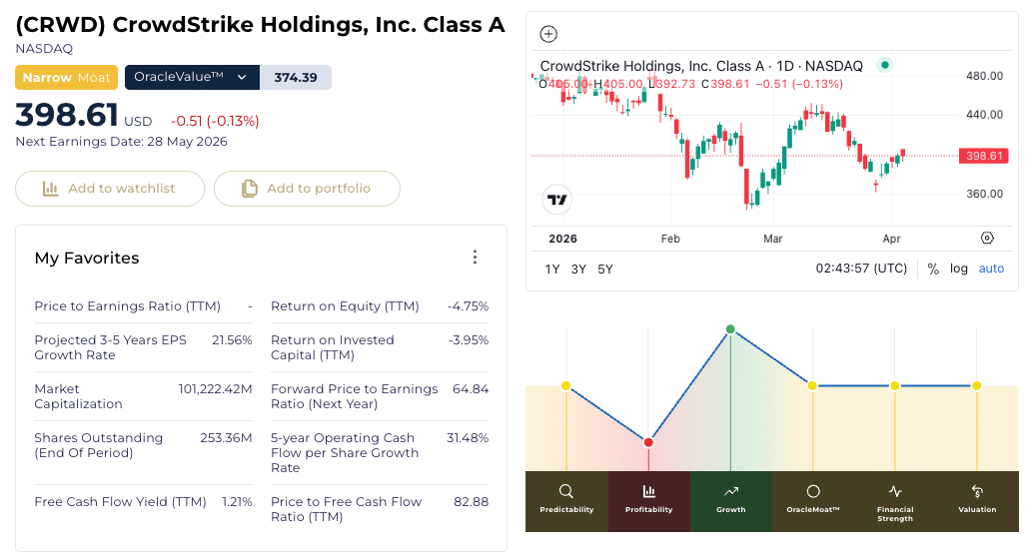The image size is (1033, 554).
Task: Switch chart range to 5Y
Action: 605,268
